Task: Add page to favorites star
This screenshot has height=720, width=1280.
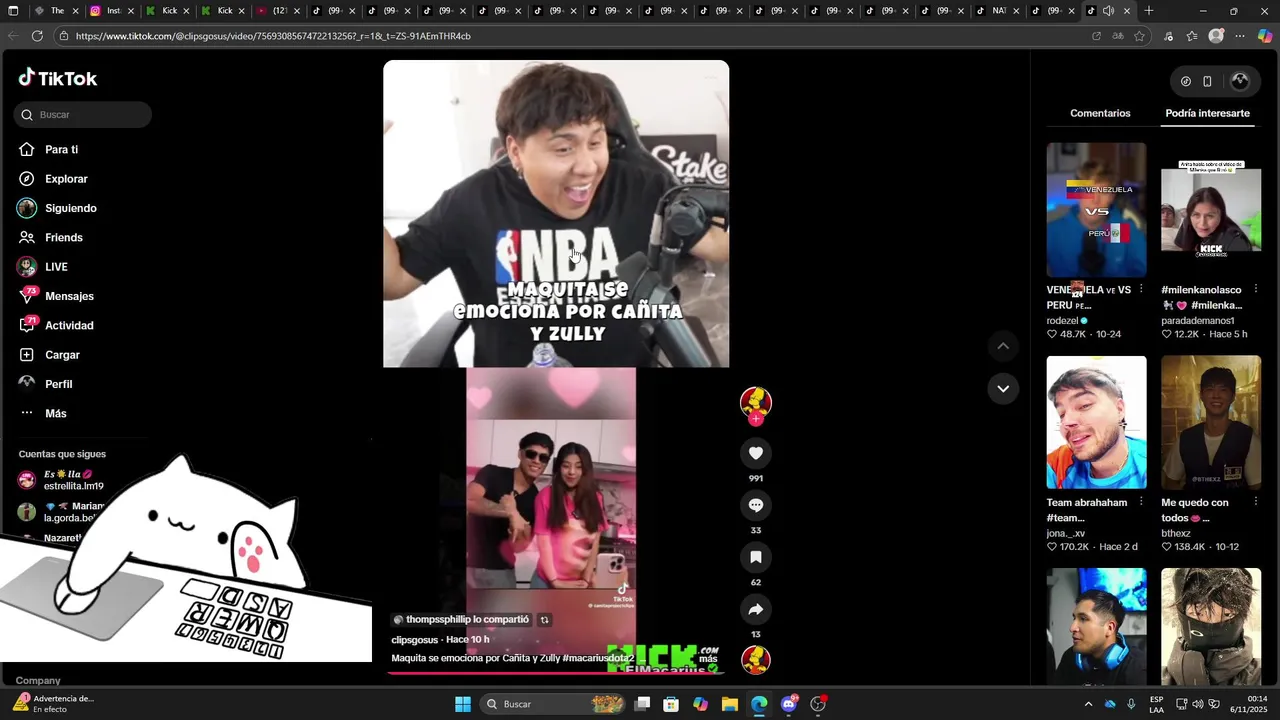Action: click(x=1140, y=36)
